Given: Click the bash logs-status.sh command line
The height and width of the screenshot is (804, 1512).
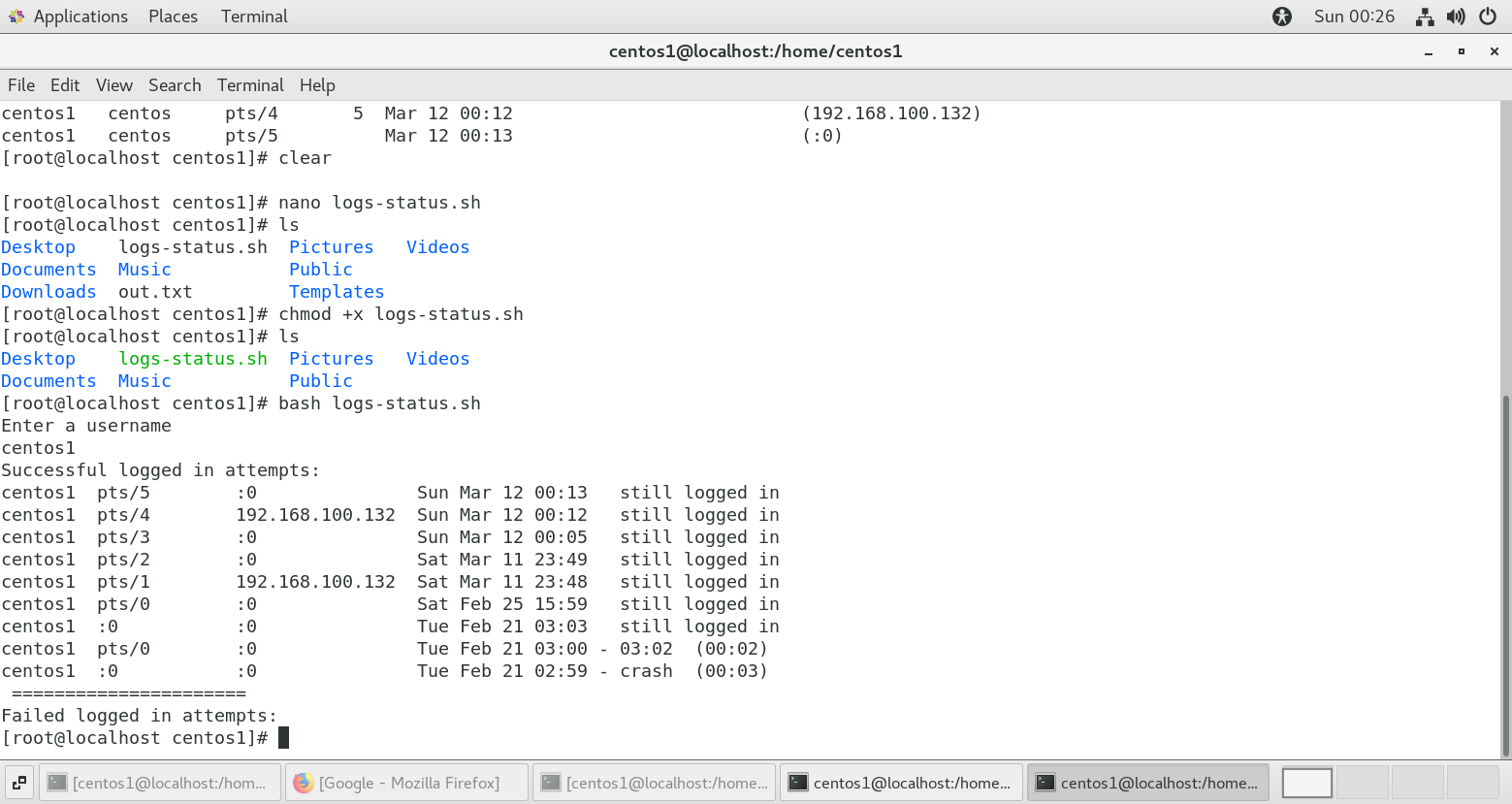Looking at the screenshot, I should [379, 403].
